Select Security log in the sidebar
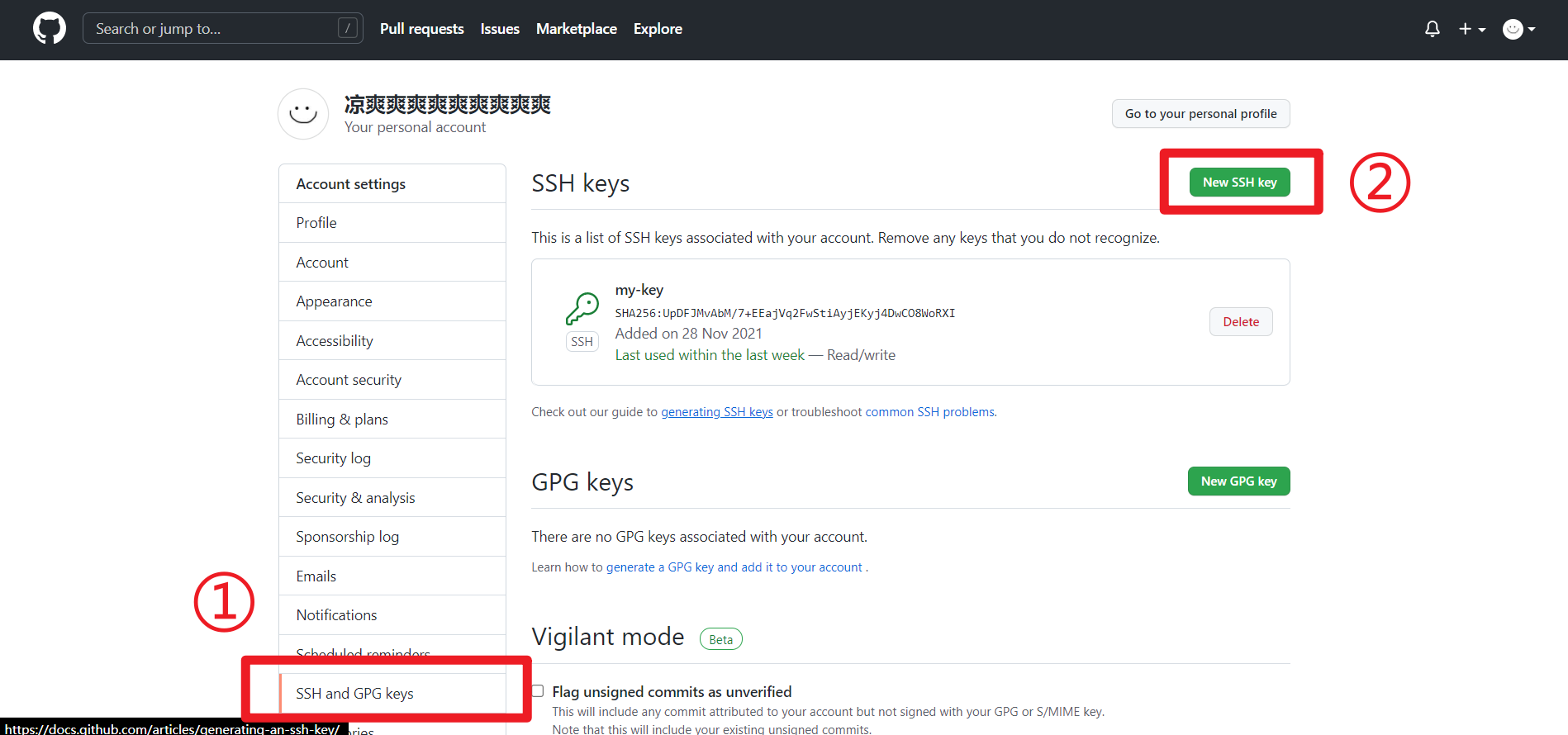Image resolution: width=1568 pixels, height=735 pixels. coord(392,458)
